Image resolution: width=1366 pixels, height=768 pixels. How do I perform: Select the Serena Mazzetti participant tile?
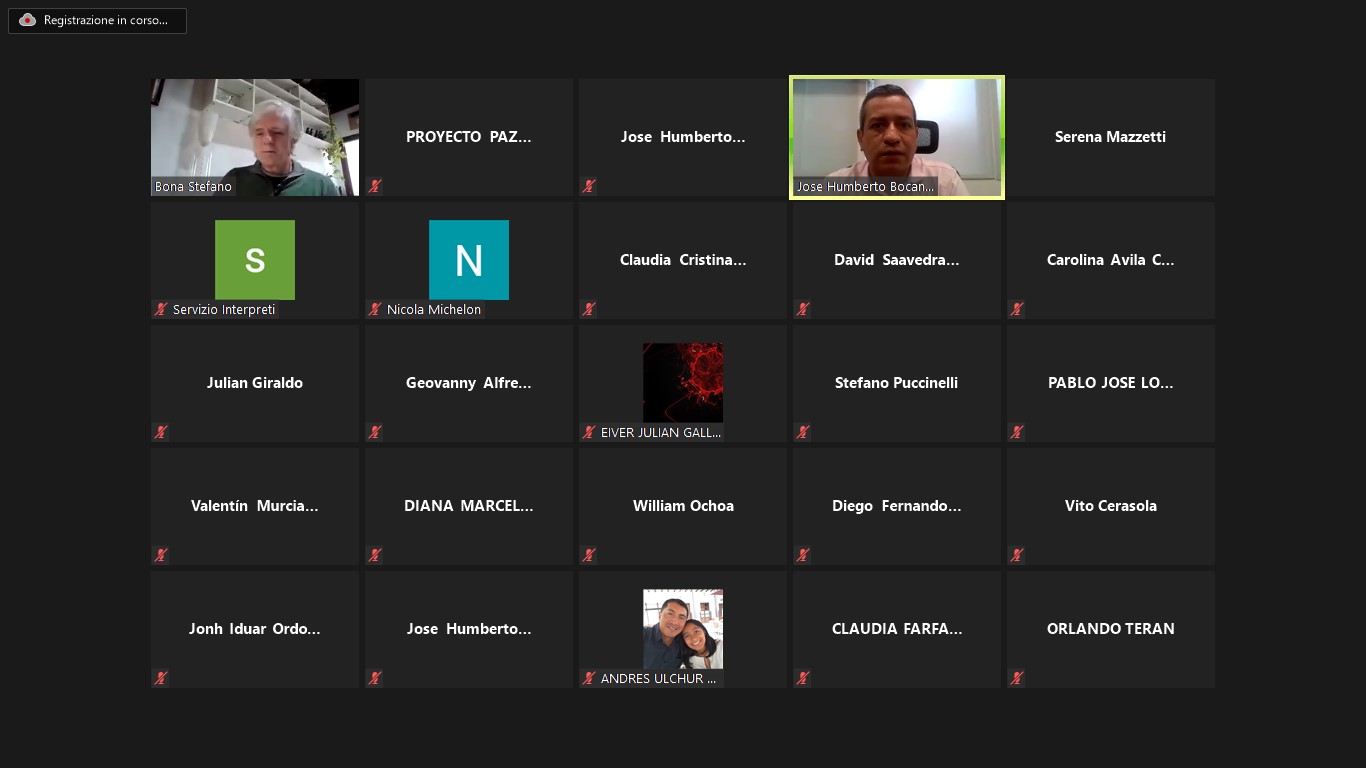click(1110, 137)
